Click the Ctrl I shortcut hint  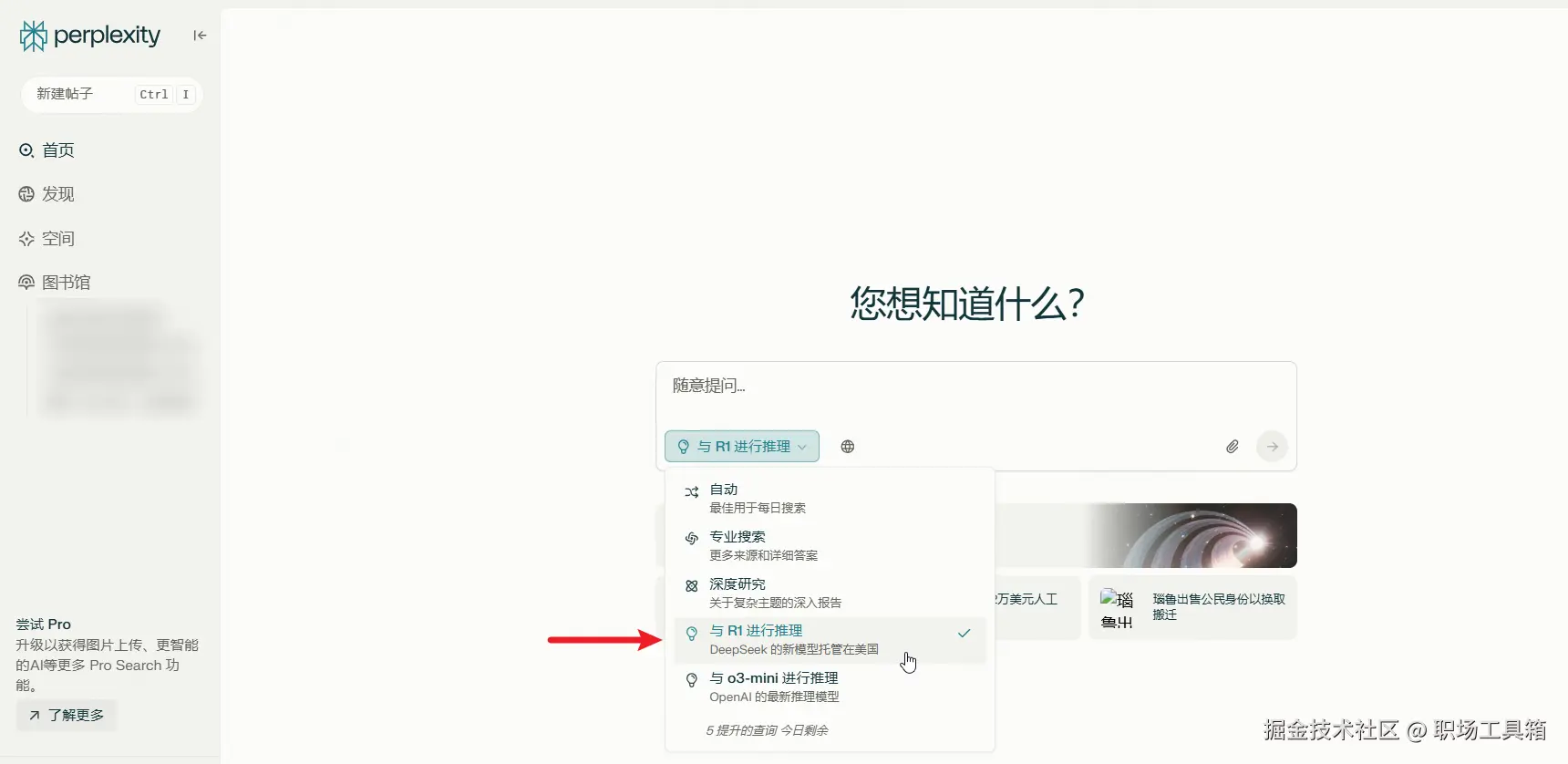pyautogui.click(x=165, y=94)
